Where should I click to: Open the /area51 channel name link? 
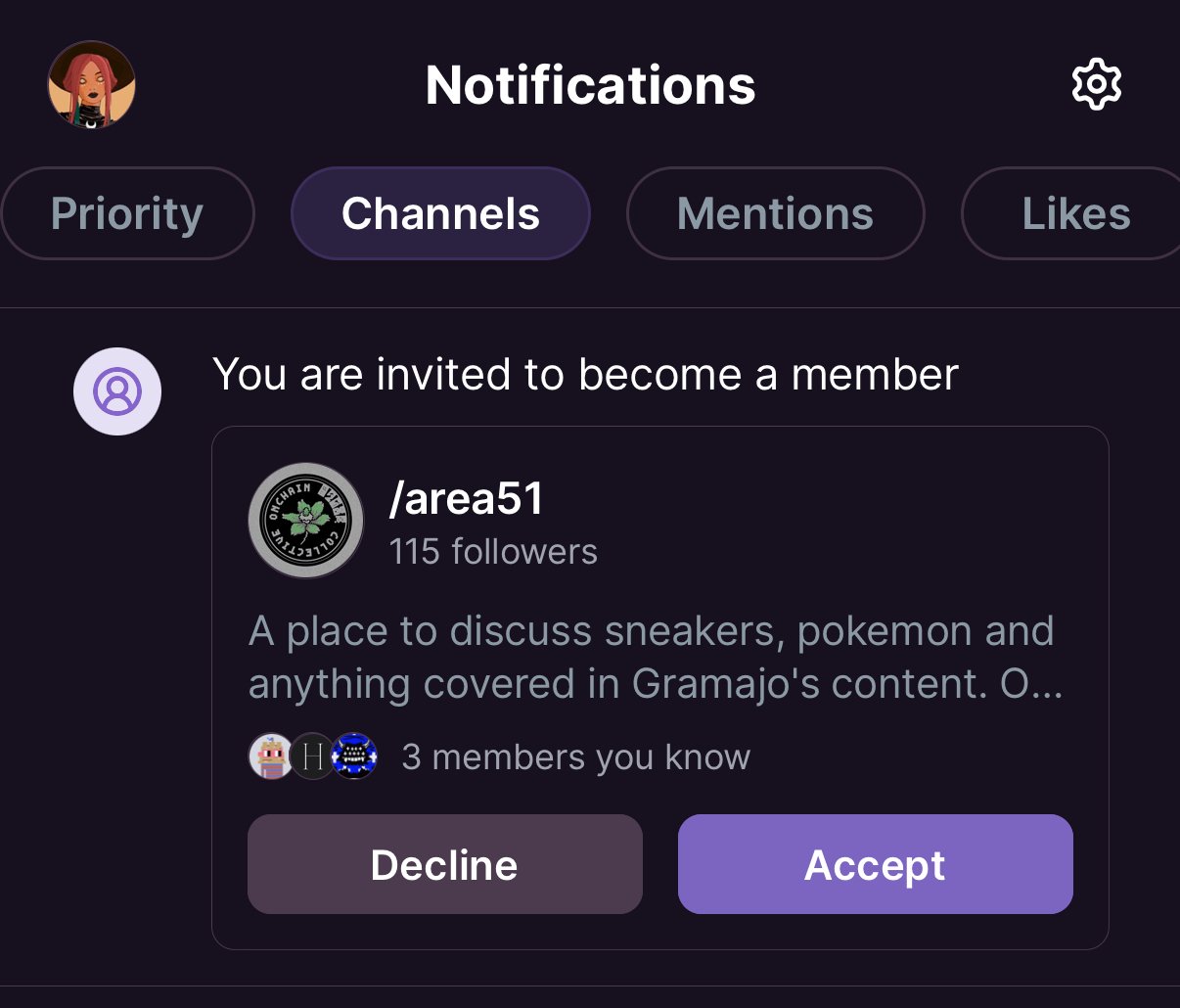pos(466,499)
